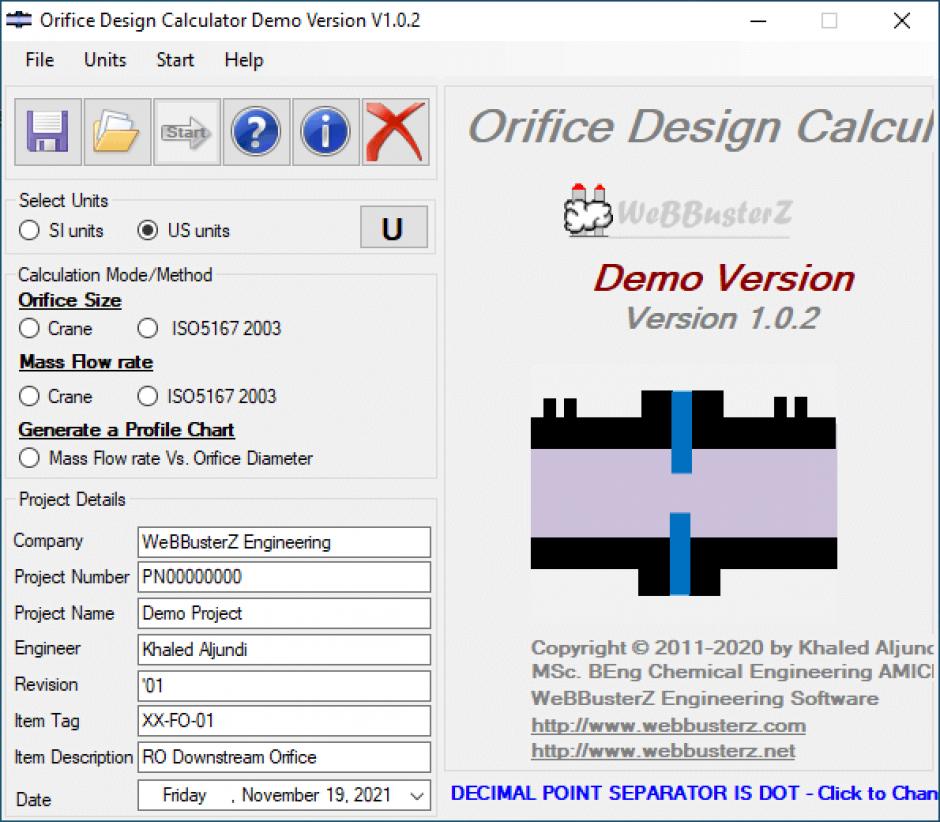Select Mass Flow rate Vs. Orifice Diameter
This screenshot has width=940, height=822.
tap(29, 458)
